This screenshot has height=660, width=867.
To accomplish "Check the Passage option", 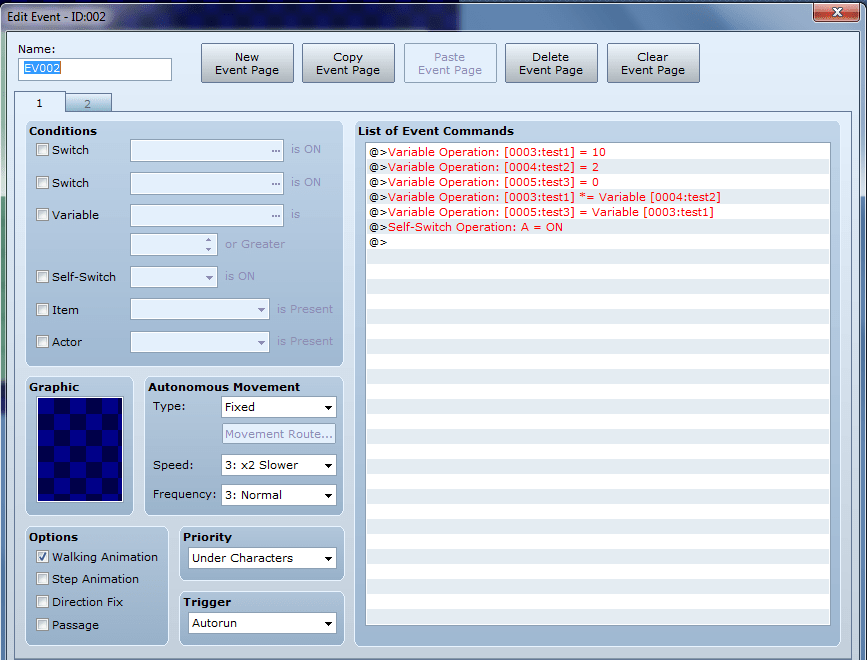I will [x=43, y=625].
